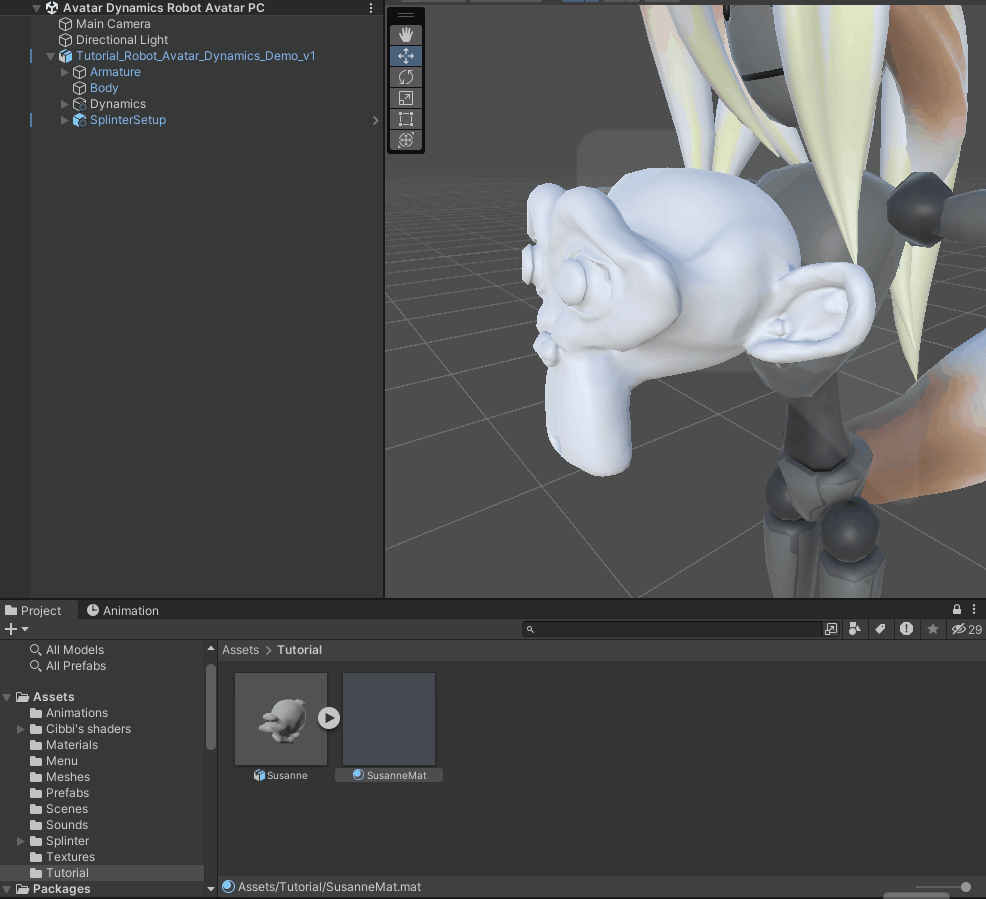The width and height of the screenshot is (986, 899).
Task: Open the scene options kebab menu
Action: [371, 8]
